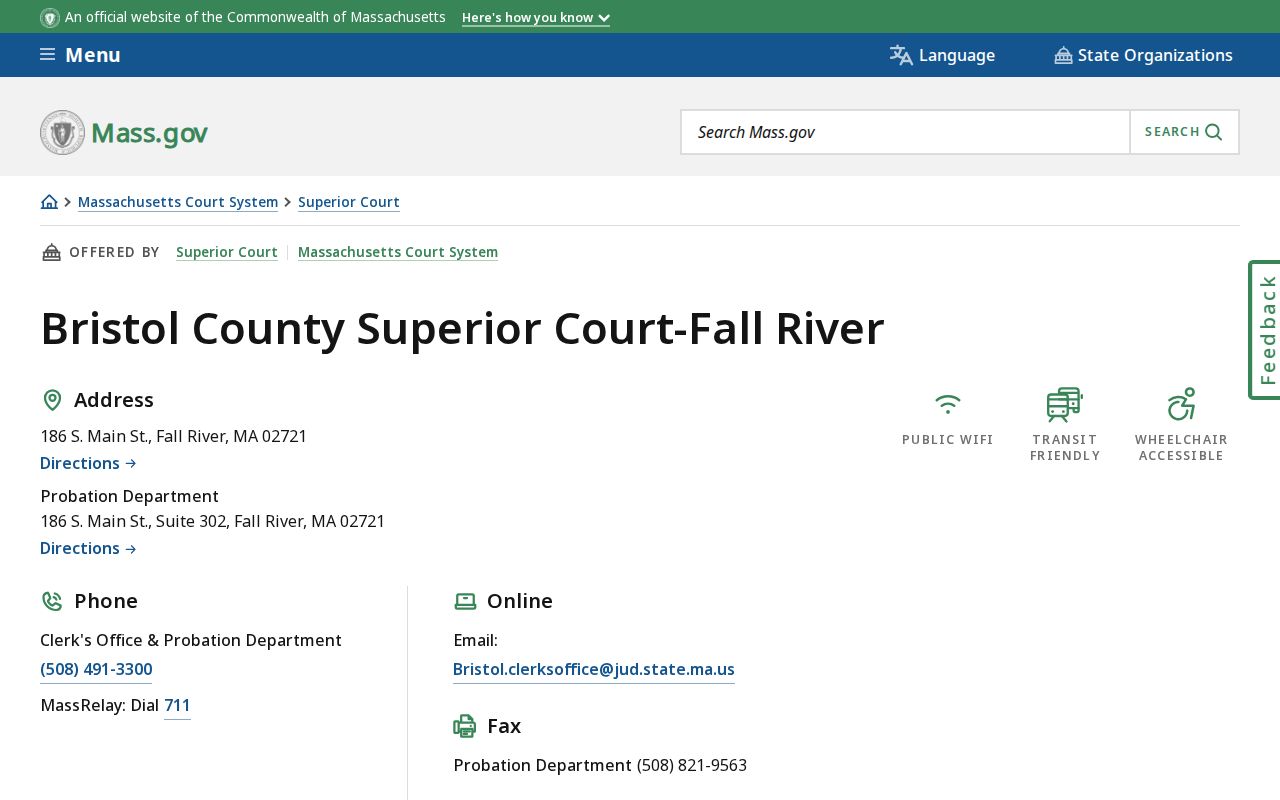Open Directions for 186 S. Main St. address
This screenshot has height=800, width=1280.
click(x=88, y=463)
